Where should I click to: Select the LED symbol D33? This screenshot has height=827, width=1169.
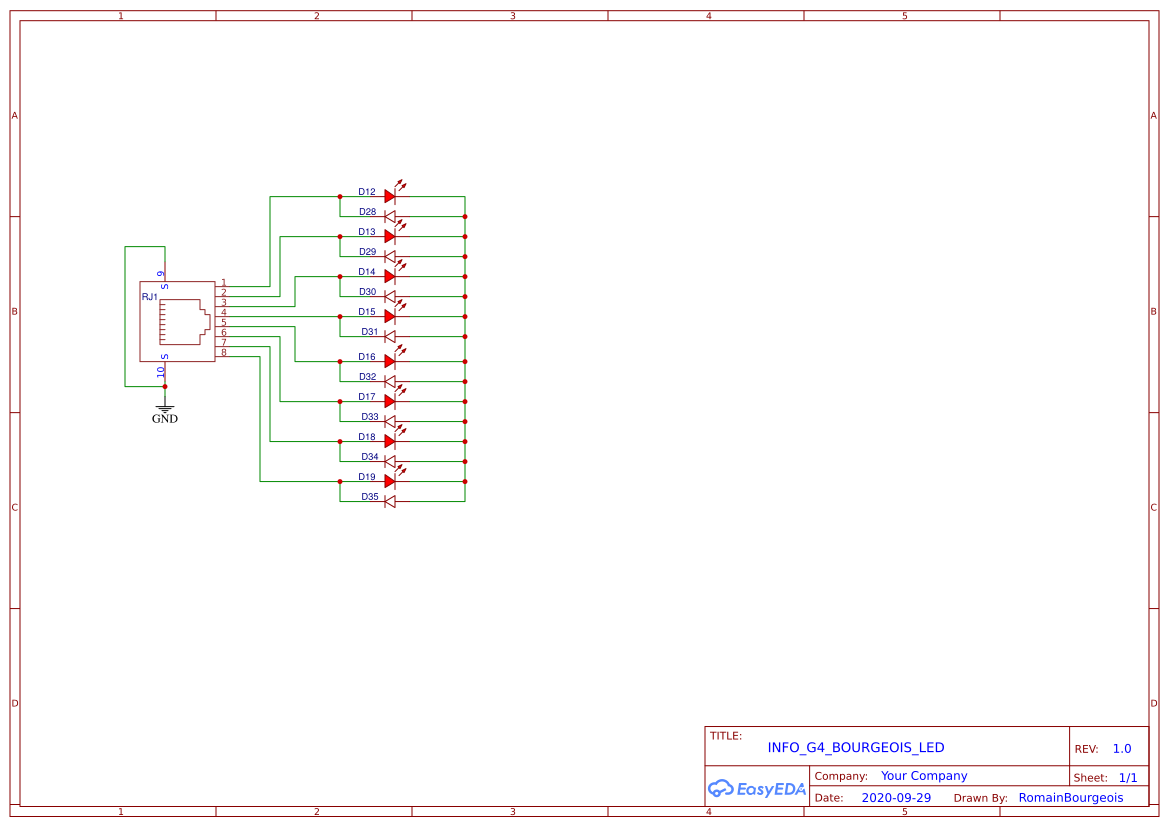[x=390, y=421]
